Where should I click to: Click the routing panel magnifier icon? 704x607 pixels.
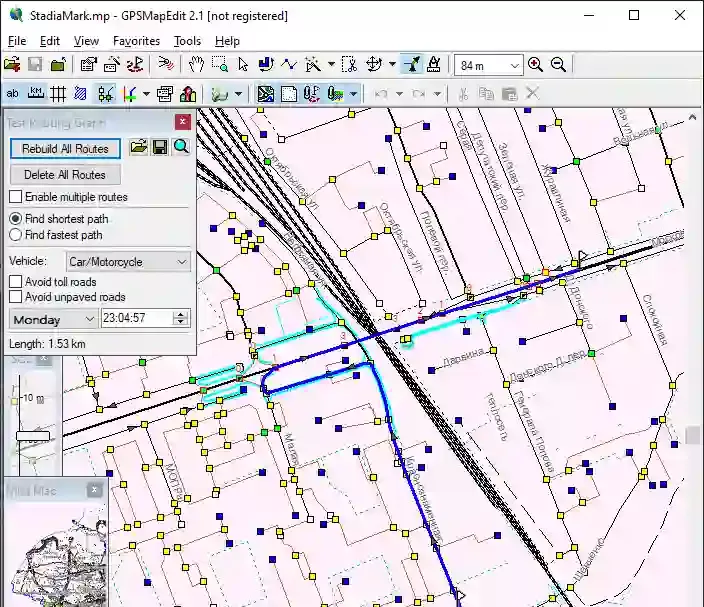click(x=181, y=147)
